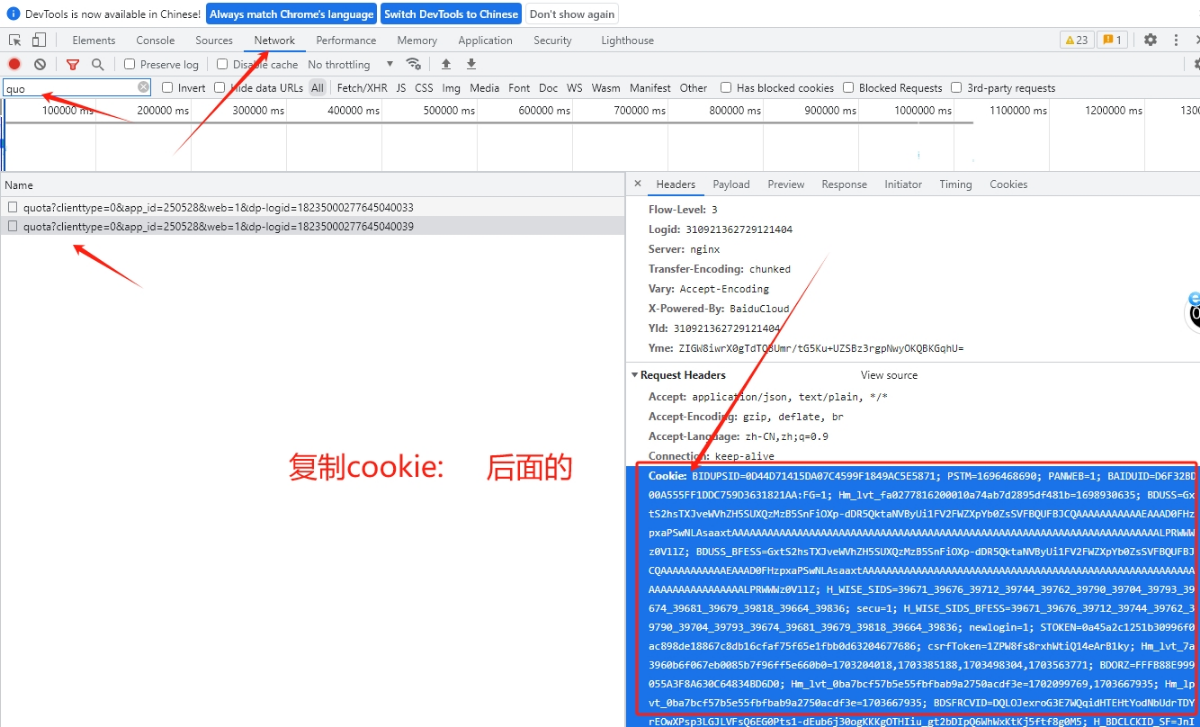Check Blocked Requests box
This screenshot has width=1200, height=727.
pyautogui.click(x=848, y=88)
